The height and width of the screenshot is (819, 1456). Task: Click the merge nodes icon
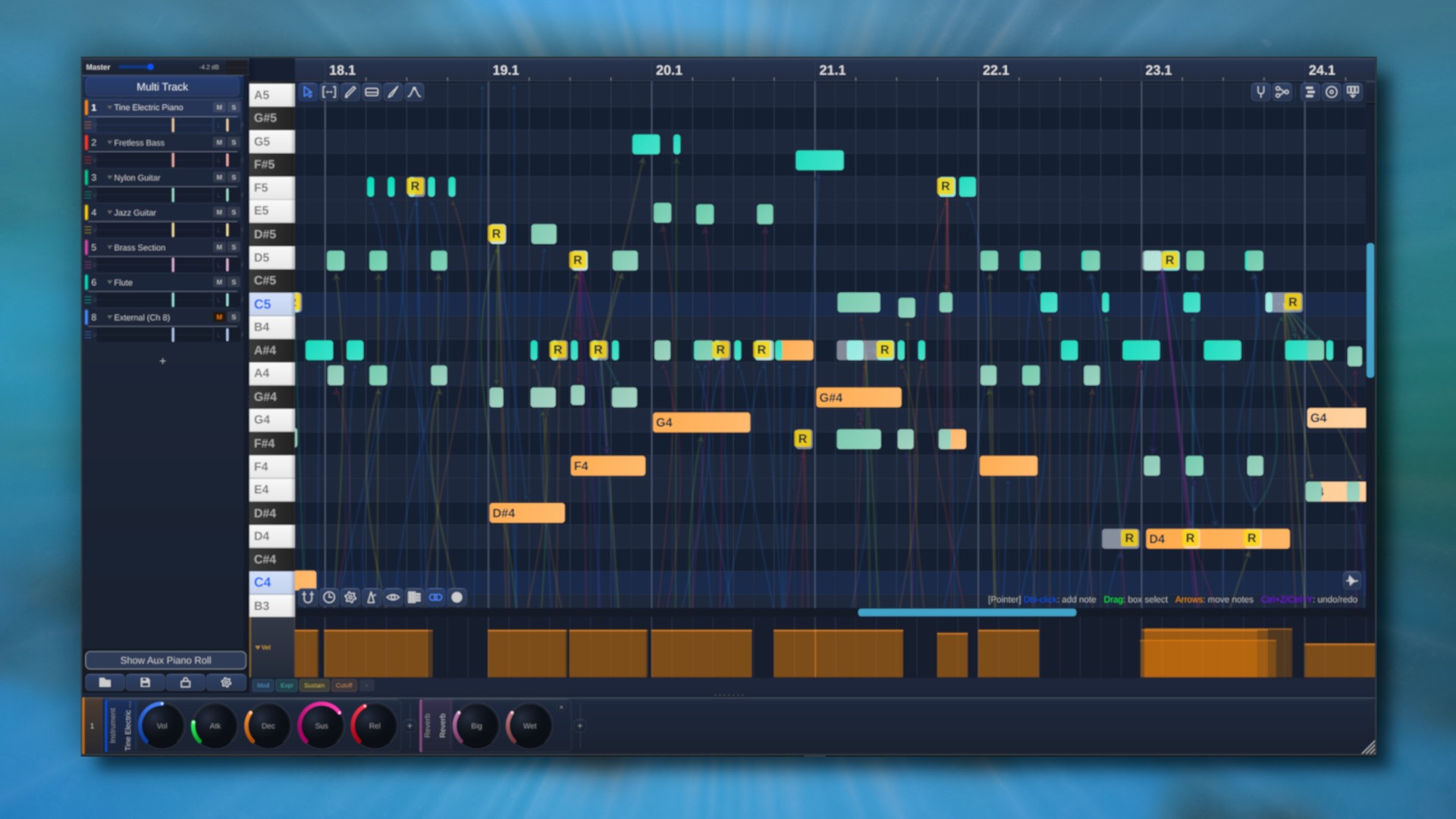[x=1282, y=93]
